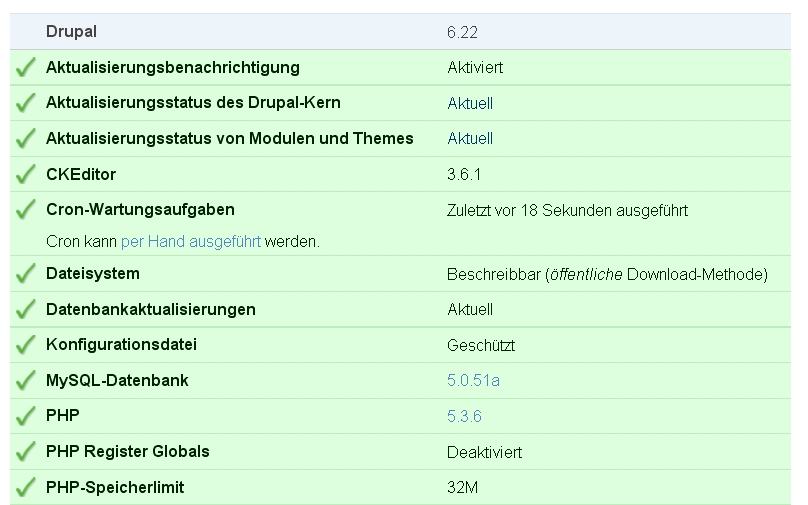The image size is (808, 505).
Task: Click the 'Deaktiviert' Register Globals status
Action: 484,452
